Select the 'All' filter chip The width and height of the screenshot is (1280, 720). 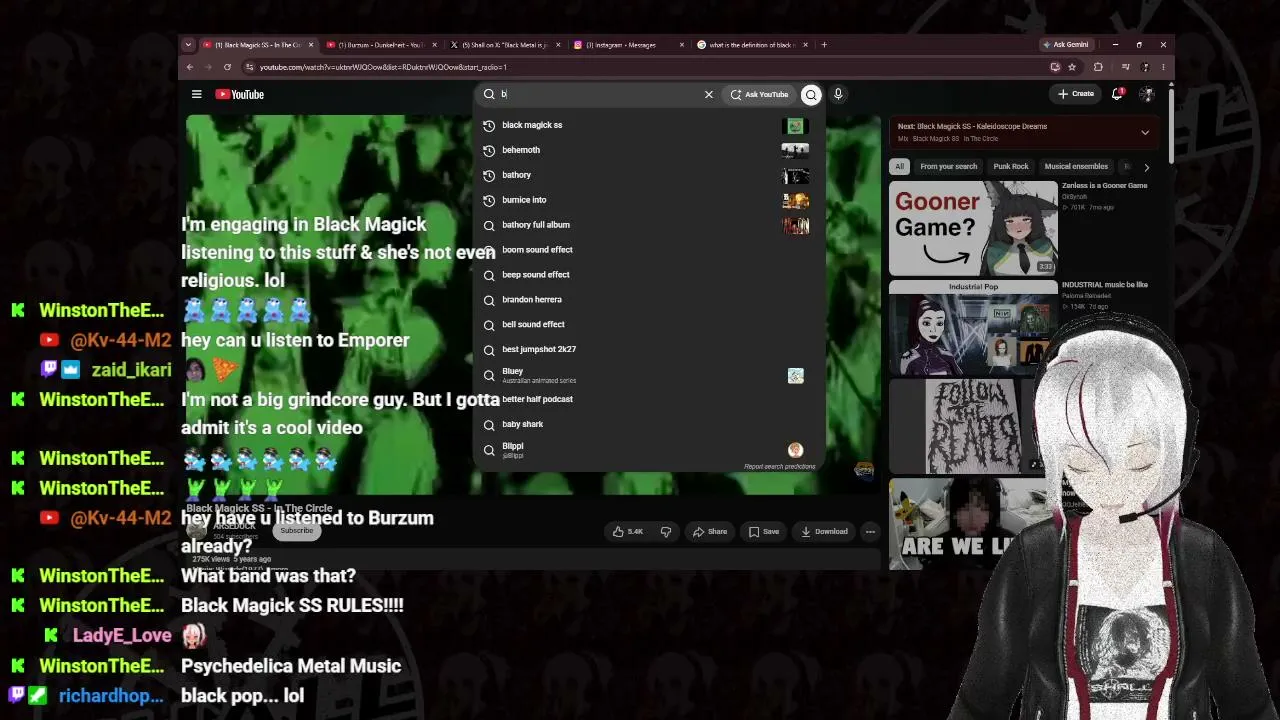tap(899, 166)
